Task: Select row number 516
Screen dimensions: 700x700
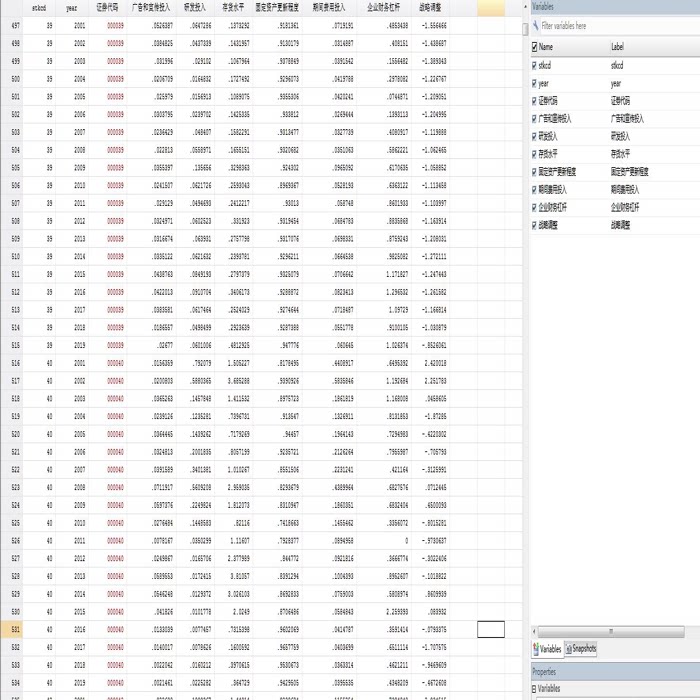Action: pos(12,363)
